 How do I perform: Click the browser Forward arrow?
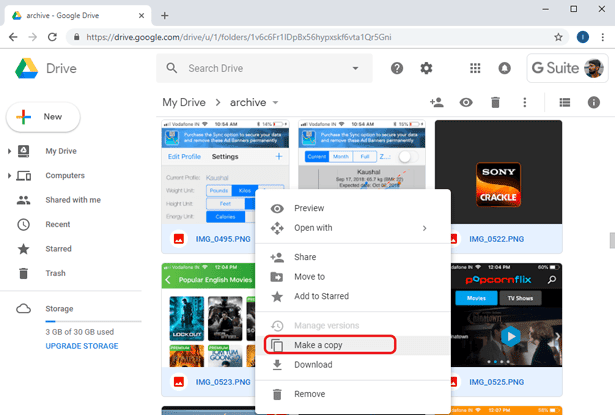33,37
